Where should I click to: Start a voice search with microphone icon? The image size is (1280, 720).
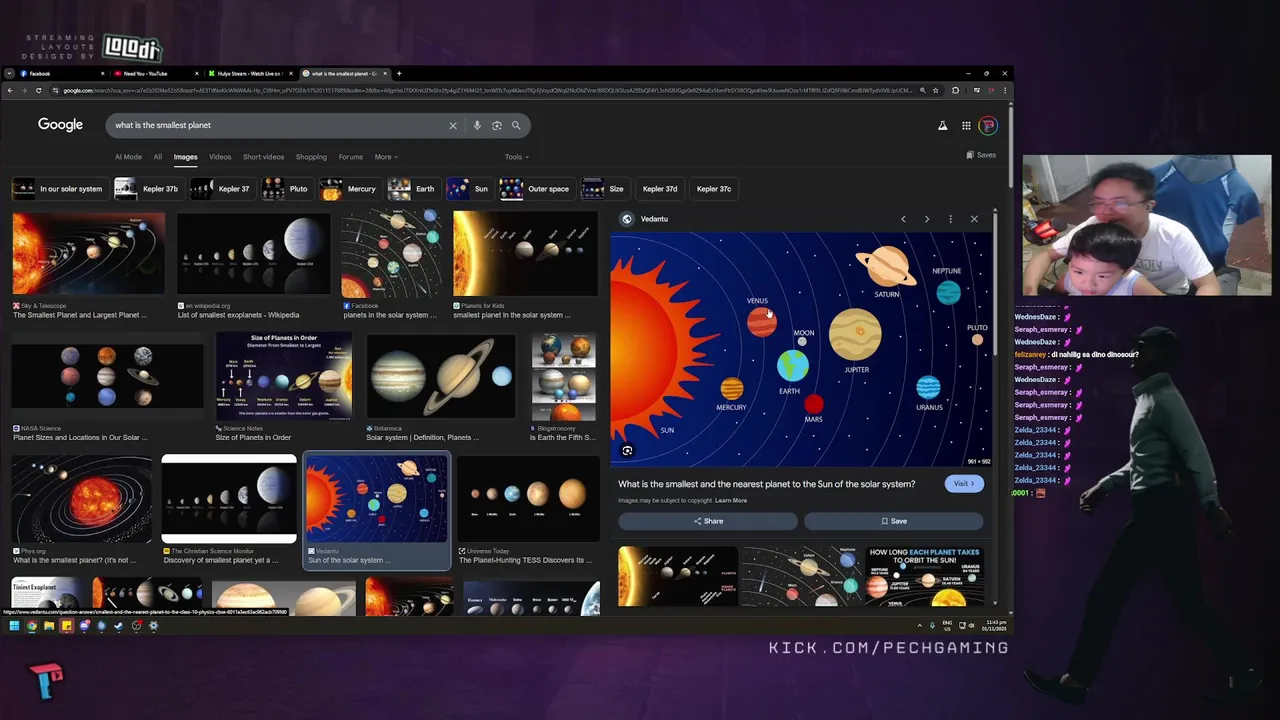point(477,125)
